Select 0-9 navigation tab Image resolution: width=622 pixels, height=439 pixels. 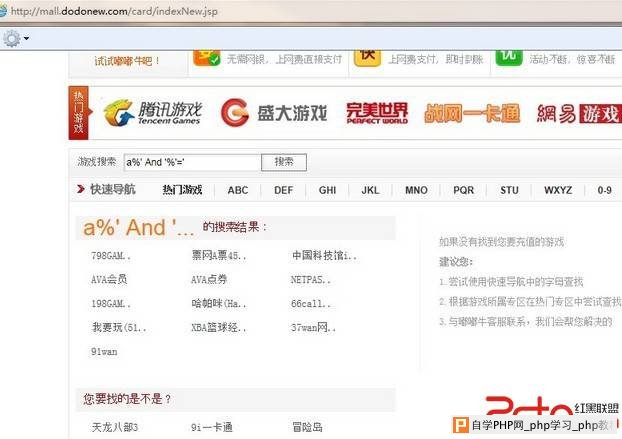pos(604,190)
